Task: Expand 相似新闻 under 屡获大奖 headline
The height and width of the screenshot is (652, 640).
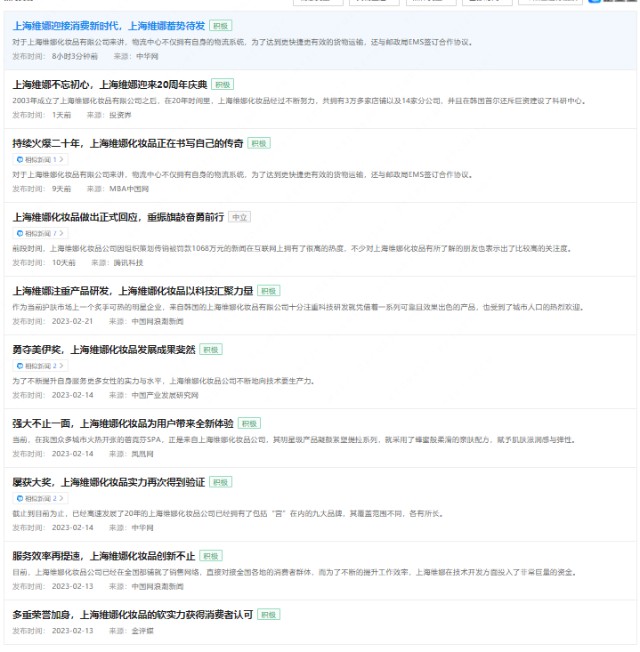Action: click(40, 498)
